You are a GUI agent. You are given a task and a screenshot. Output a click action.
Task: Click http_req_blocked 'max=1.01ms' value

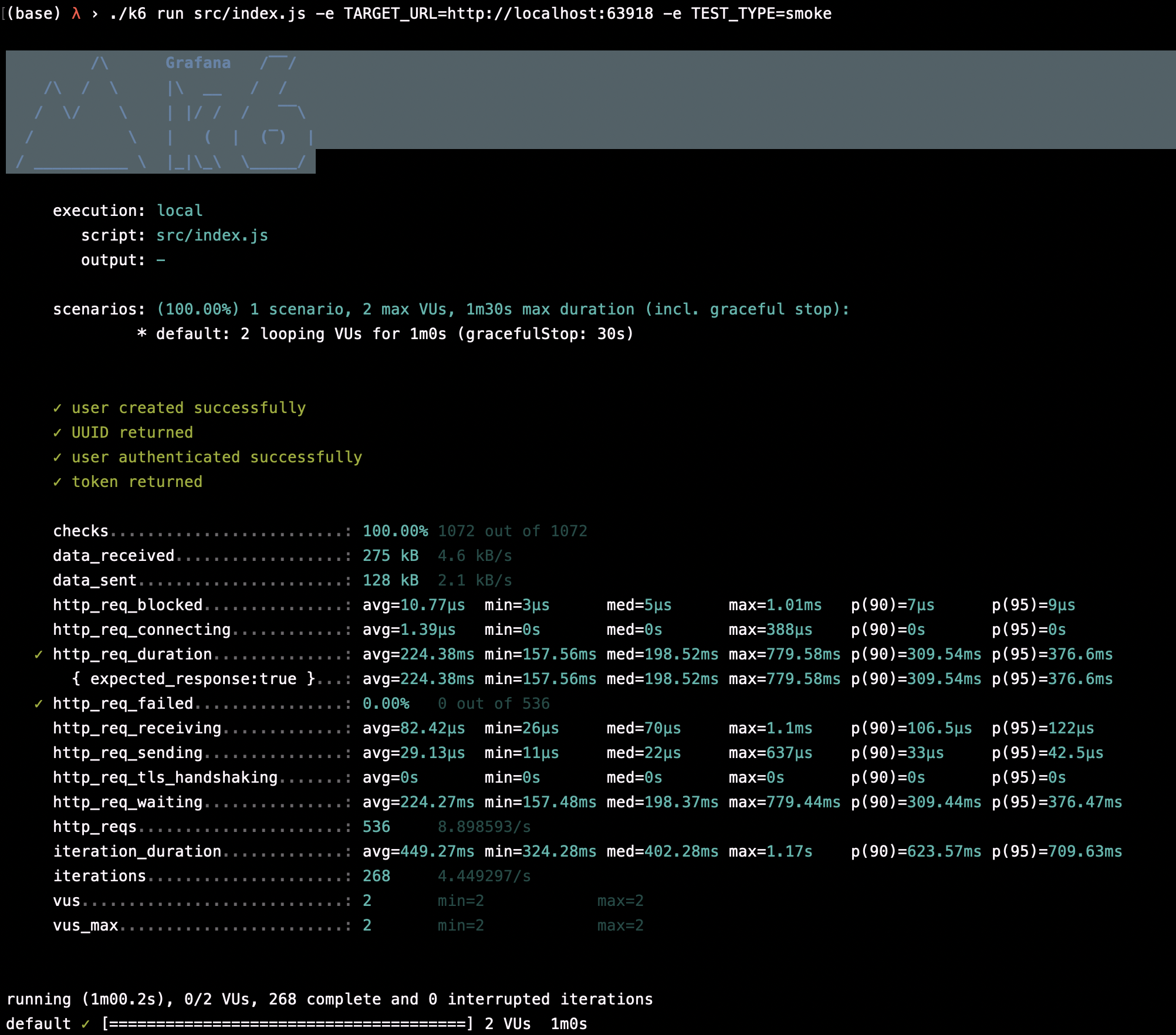775,605
